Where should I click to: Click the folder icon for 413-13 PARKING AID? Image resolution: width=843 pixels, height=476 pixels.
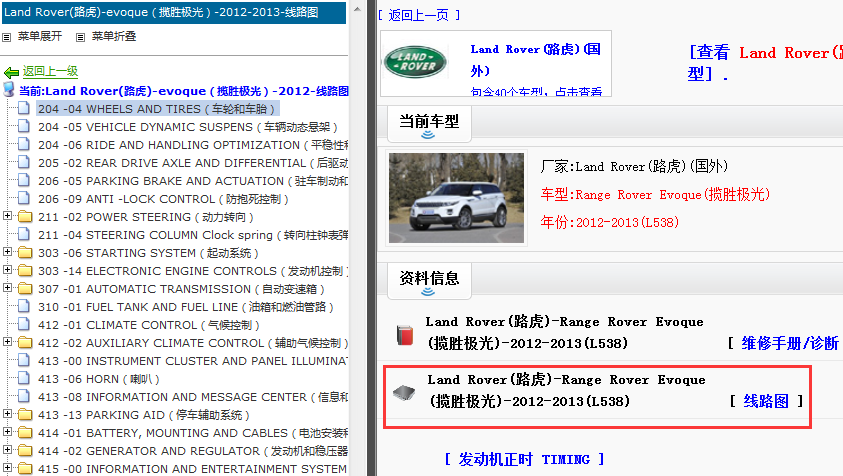(x=25, y=415)
